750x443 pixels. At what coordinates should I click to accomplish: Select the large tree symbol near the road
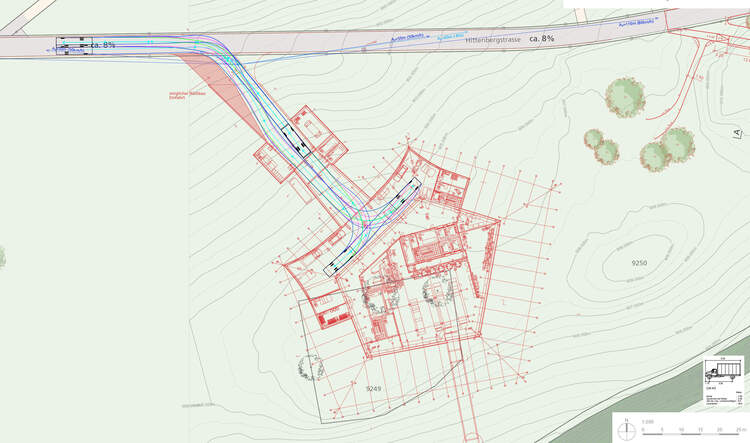625,96
